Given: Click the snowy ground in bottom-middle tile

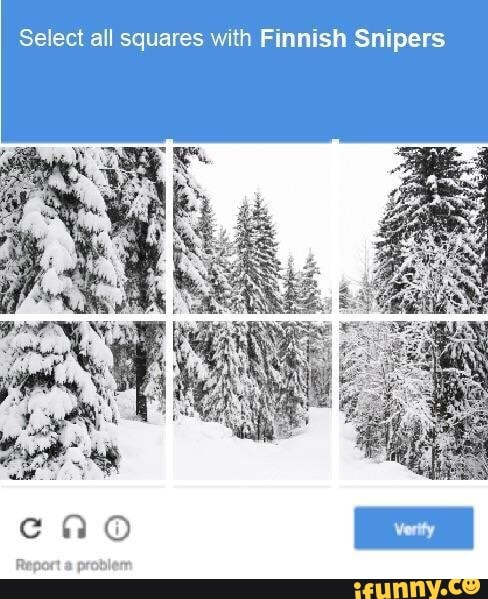Looking at the screenshot, I should click(x=252, y=458).
